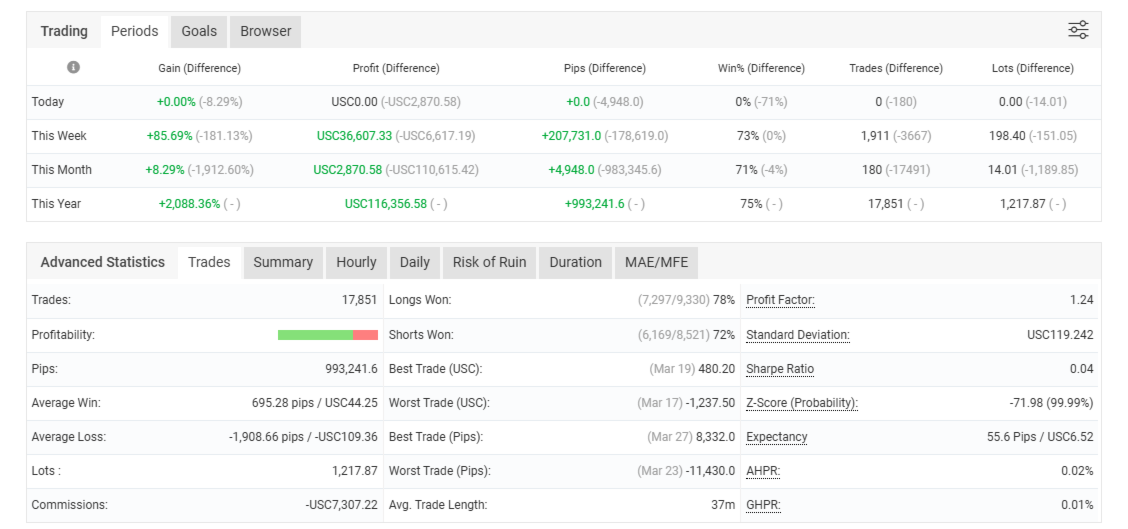The height and width of the screenshot is (529, 1128).
Task: View the Duration tab
Action: [x=575, y=262]
